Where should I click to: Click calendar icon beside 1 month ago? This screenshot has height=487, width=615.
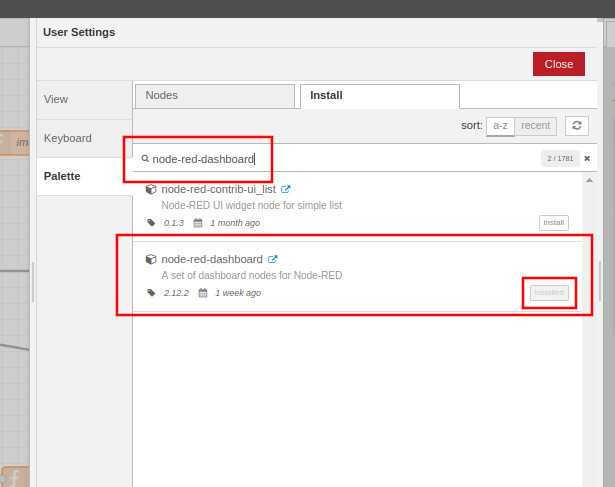pyautogui.click(x=198, y=223)
